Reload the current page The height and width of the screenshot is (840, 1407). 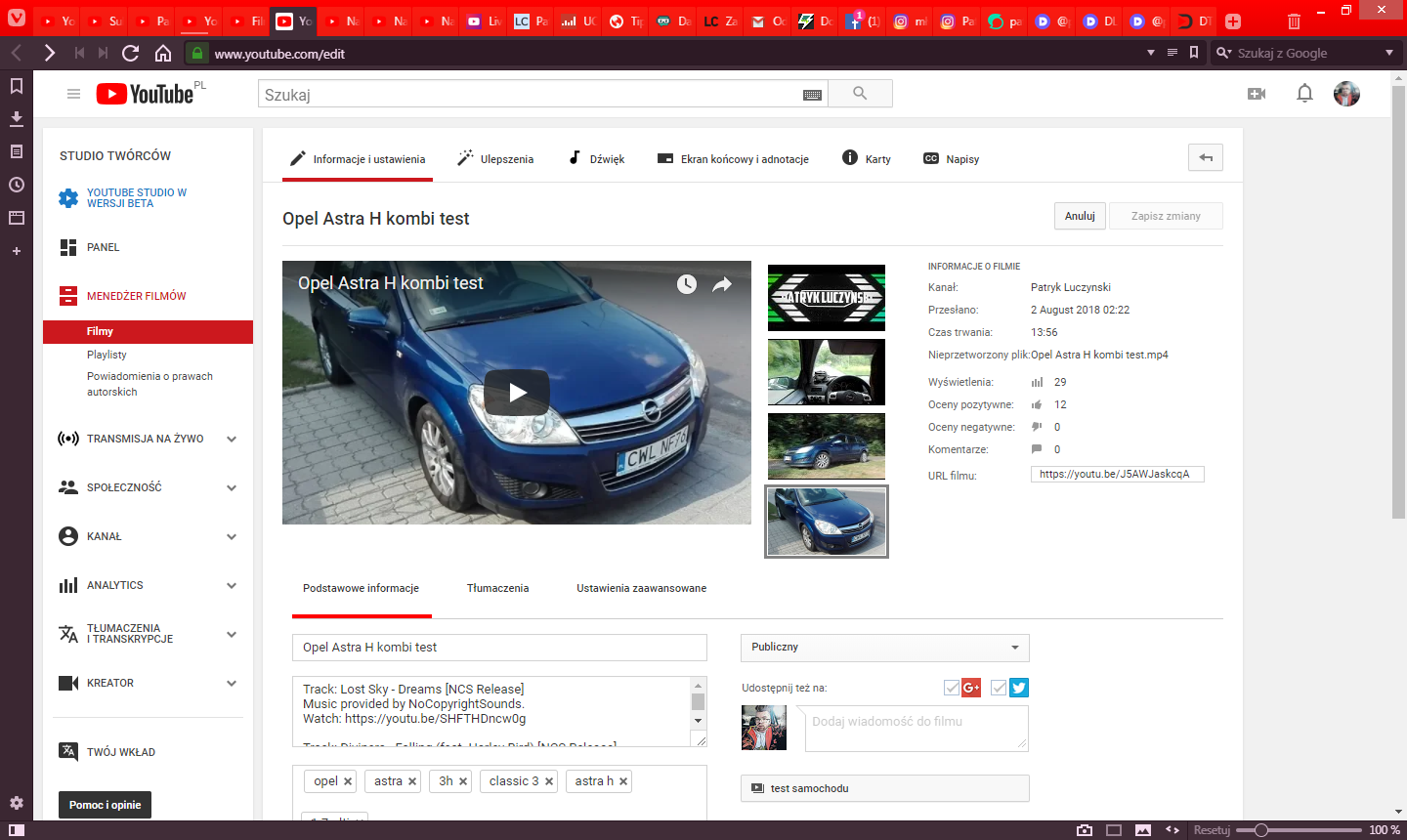coord(131,53)
